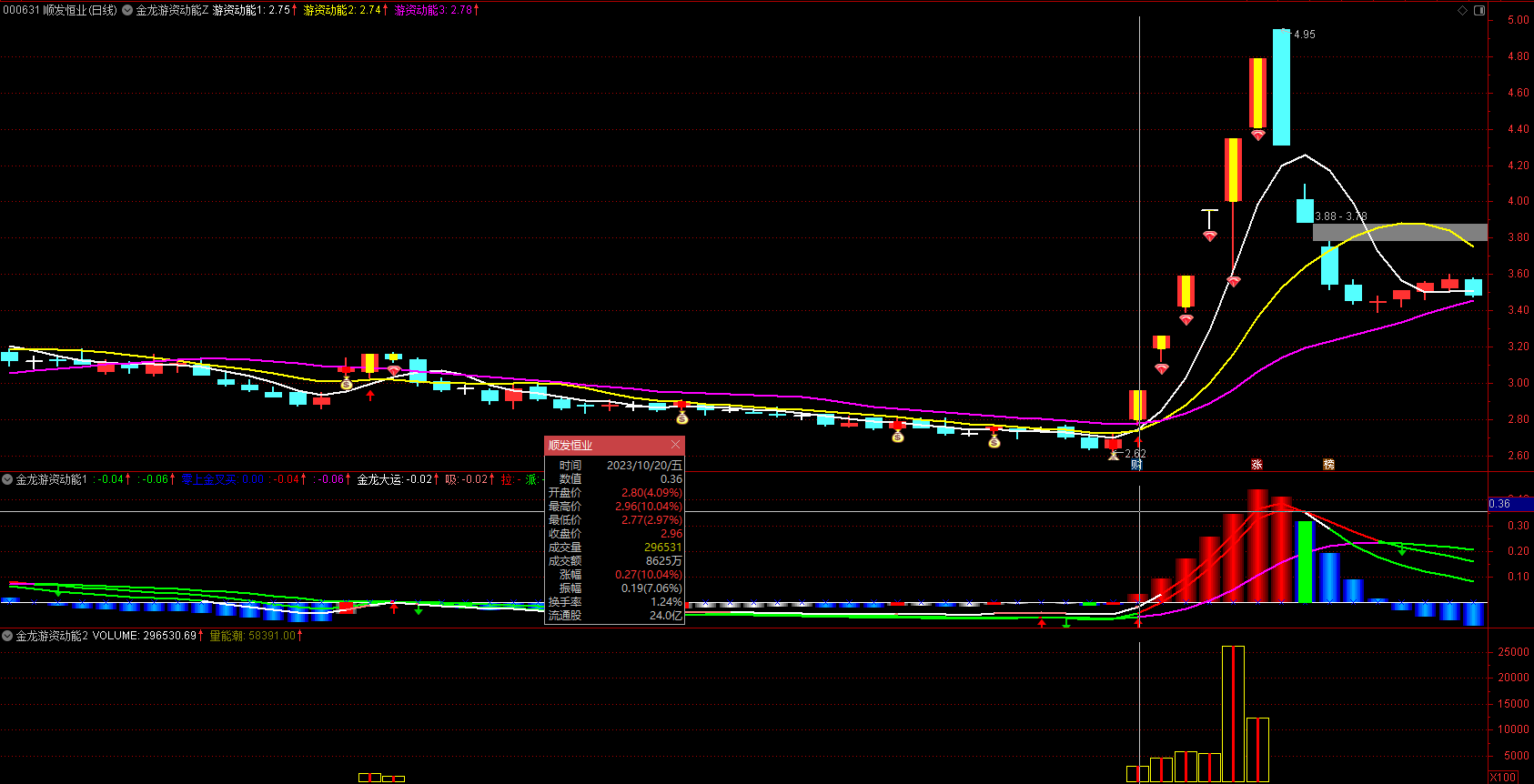Click the 0.36 crosshair value tag
This screenshot has width=1534, height=784.
coord(1509,503)
